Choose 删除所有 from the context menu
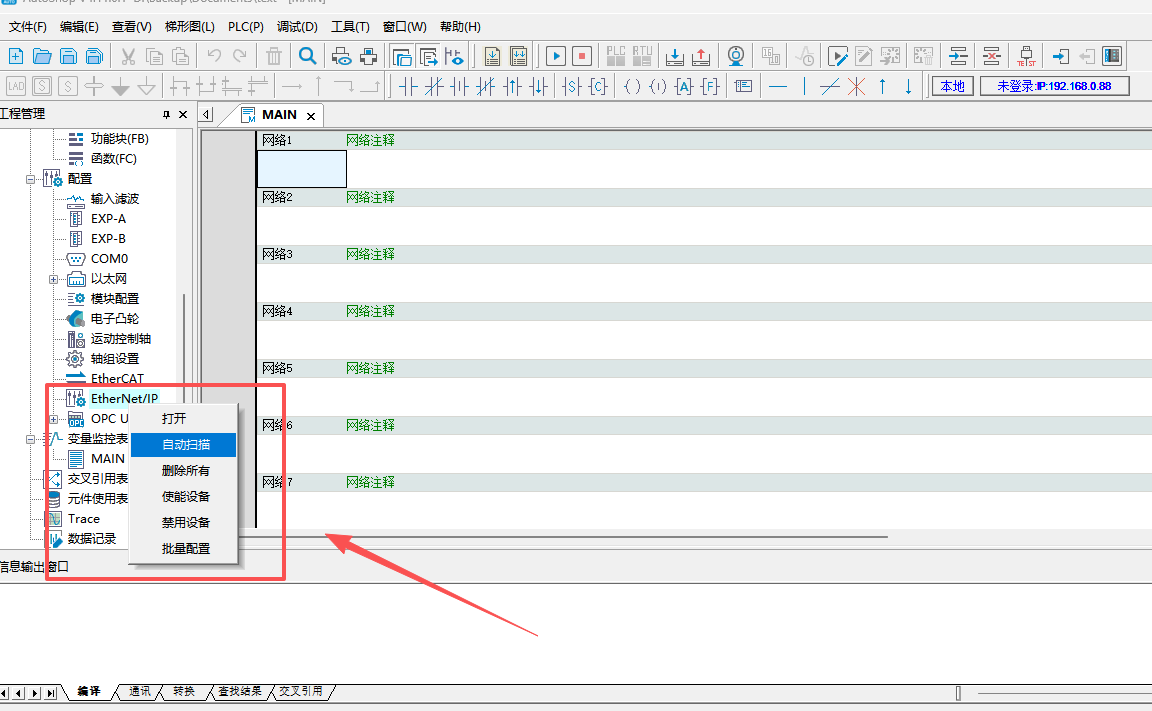Viewport: 1152px width, 711px height. pyautogui.click(x=184, y=471)
